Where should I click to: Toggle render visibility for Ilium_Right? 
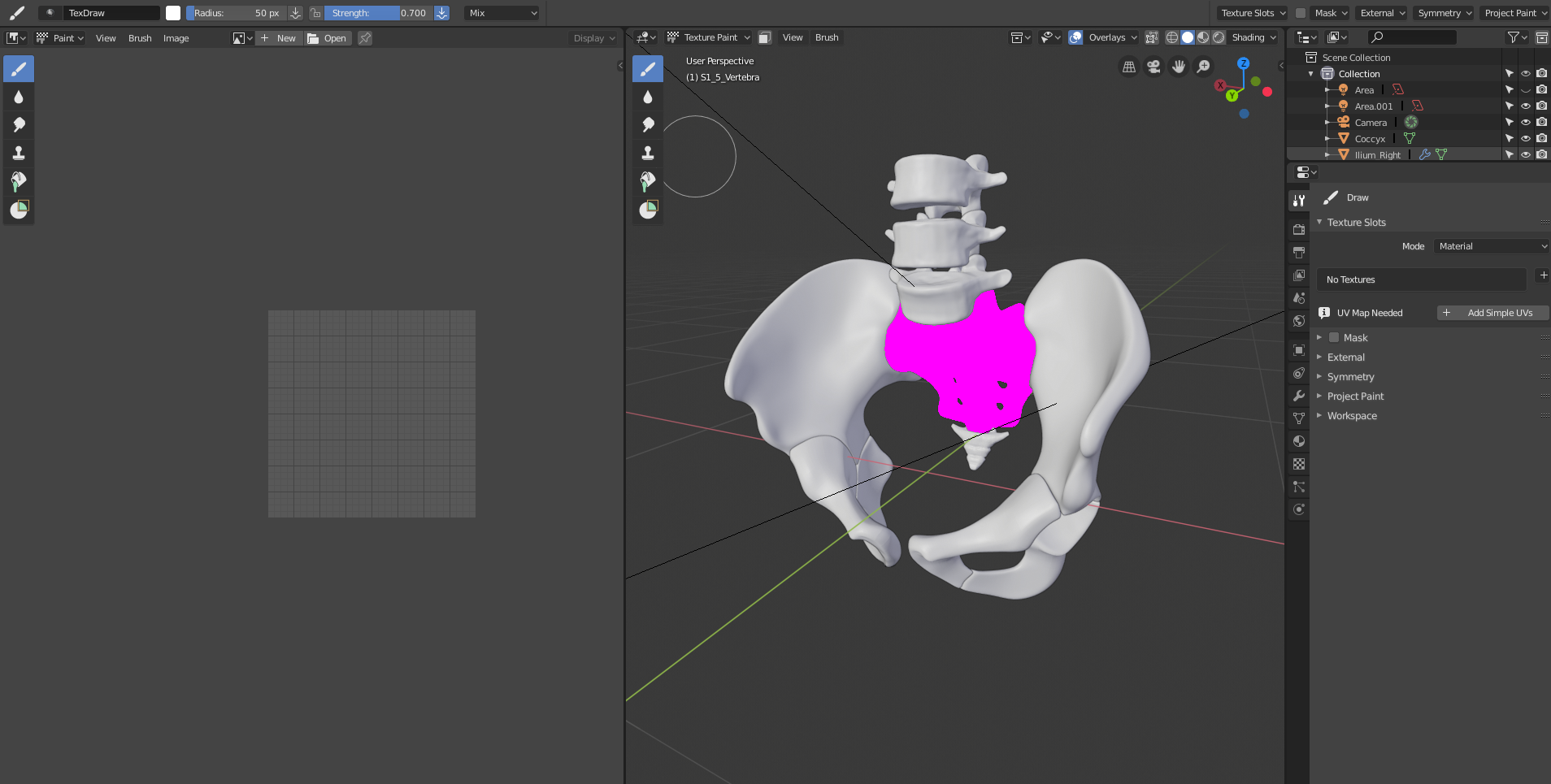[1541, 154]
